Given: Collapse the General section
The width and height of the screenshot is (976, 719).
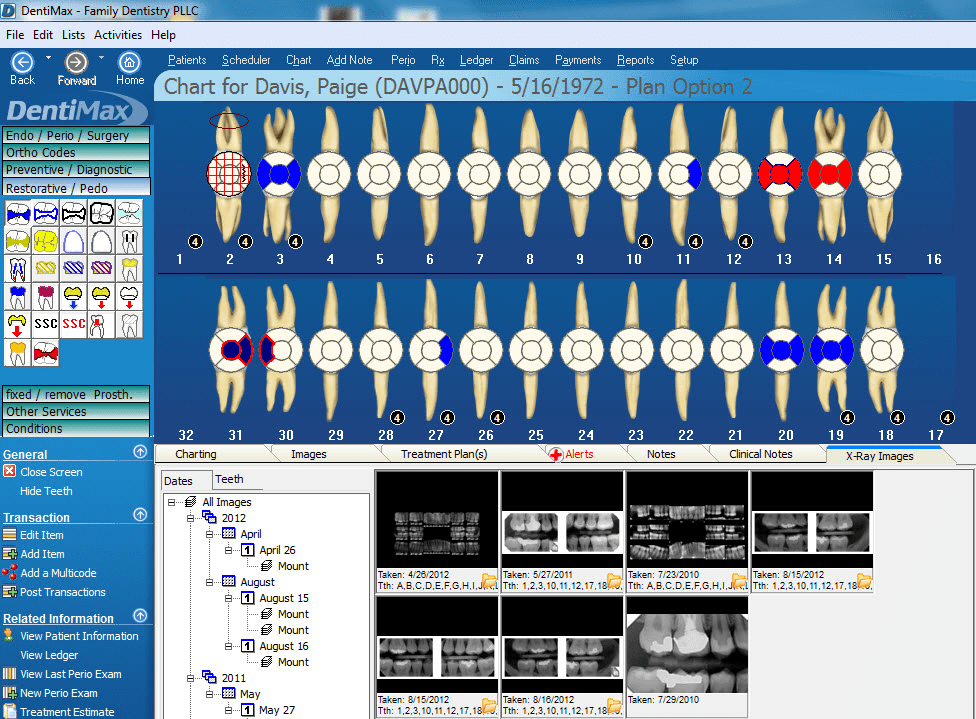Looking at the screenshot, I should click(x=140, y=452).
